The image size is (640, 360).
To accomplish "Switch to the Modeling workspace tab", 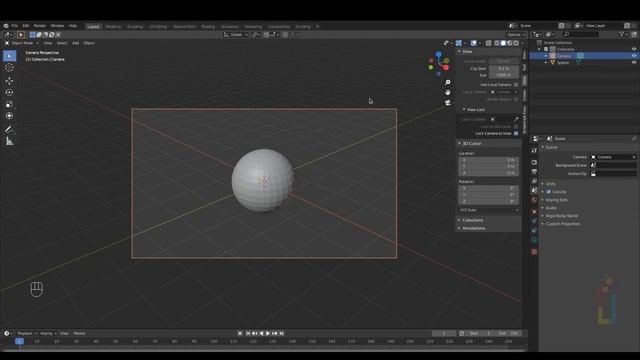I will (113, 27).
